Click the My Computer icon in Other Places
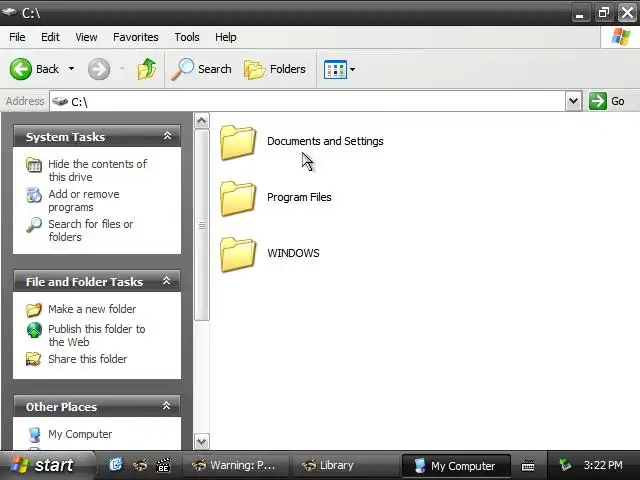Viewport: 640px width, 480px height. (x=35, y=434)
